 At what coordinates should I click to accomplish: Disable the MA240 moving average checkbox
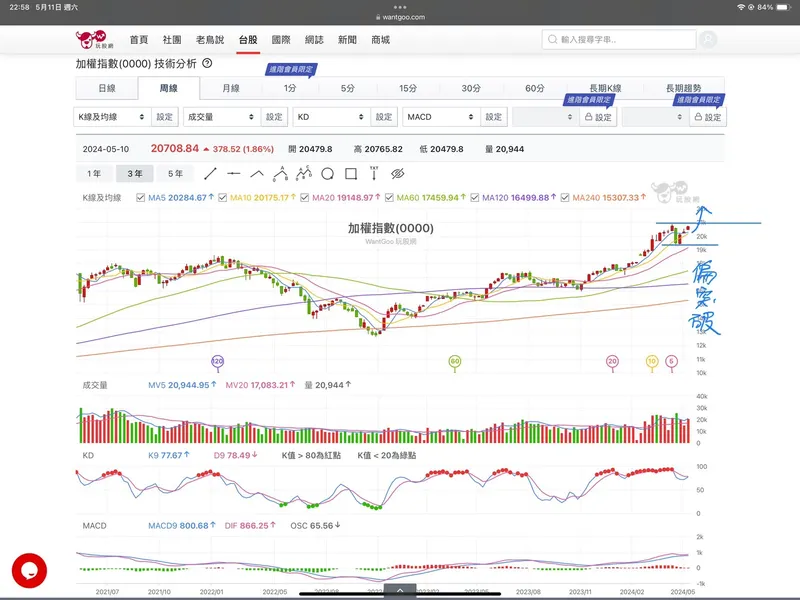pyautogui.click(x=565, y=198)
